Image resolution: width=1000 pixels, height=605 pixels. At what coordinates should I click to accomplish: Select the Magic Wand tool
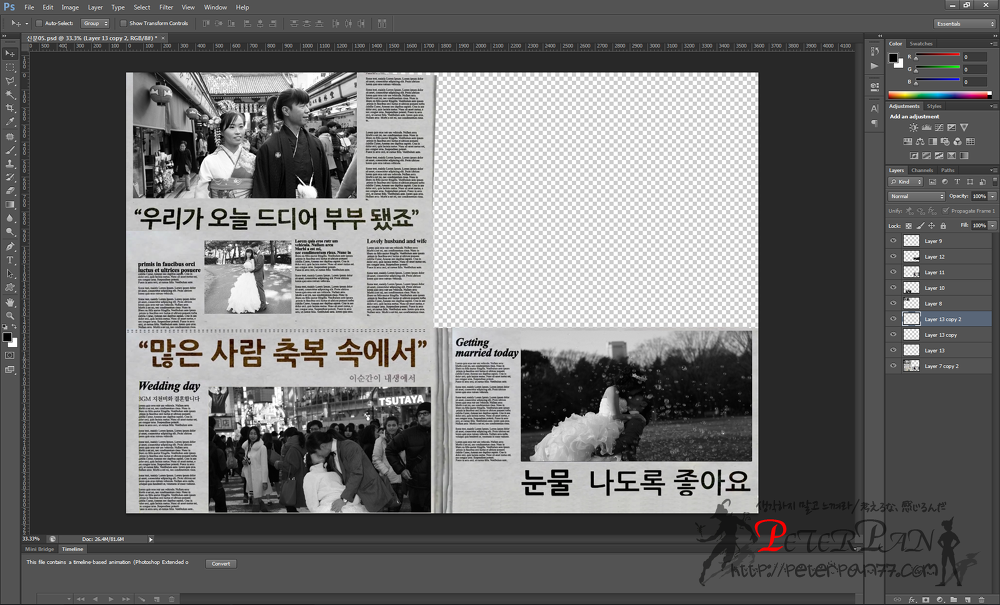[x=10, y=95]
